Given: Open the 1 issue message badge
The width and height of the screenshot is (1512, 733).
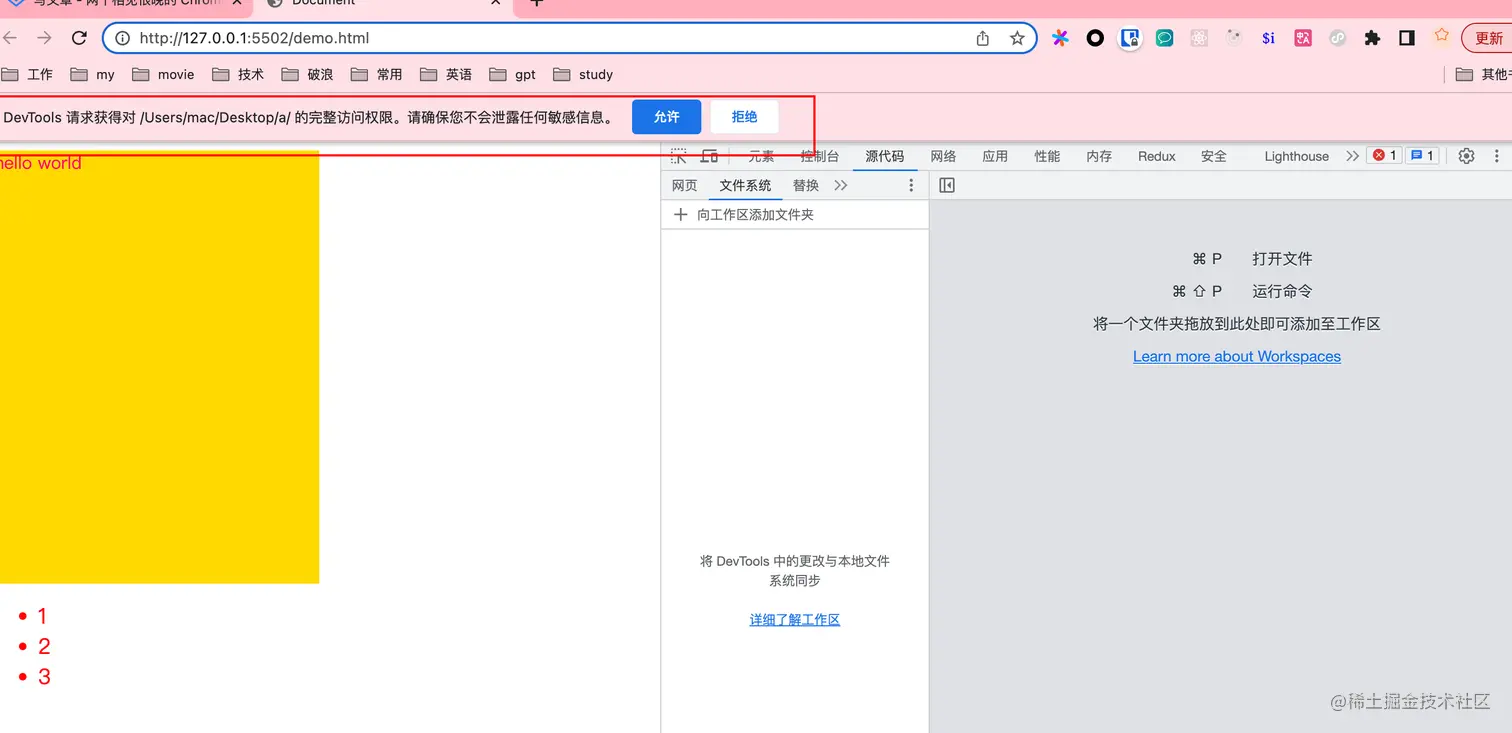Looking at the screenshot, I should click(1422, 156).
